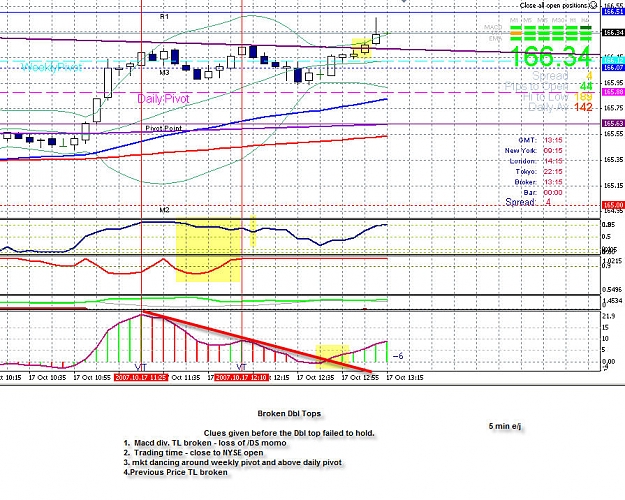The height and width of the screenshot is (500, 625).
Task: Select the M2 mid-pivot label
Action: tap(164, 210)
